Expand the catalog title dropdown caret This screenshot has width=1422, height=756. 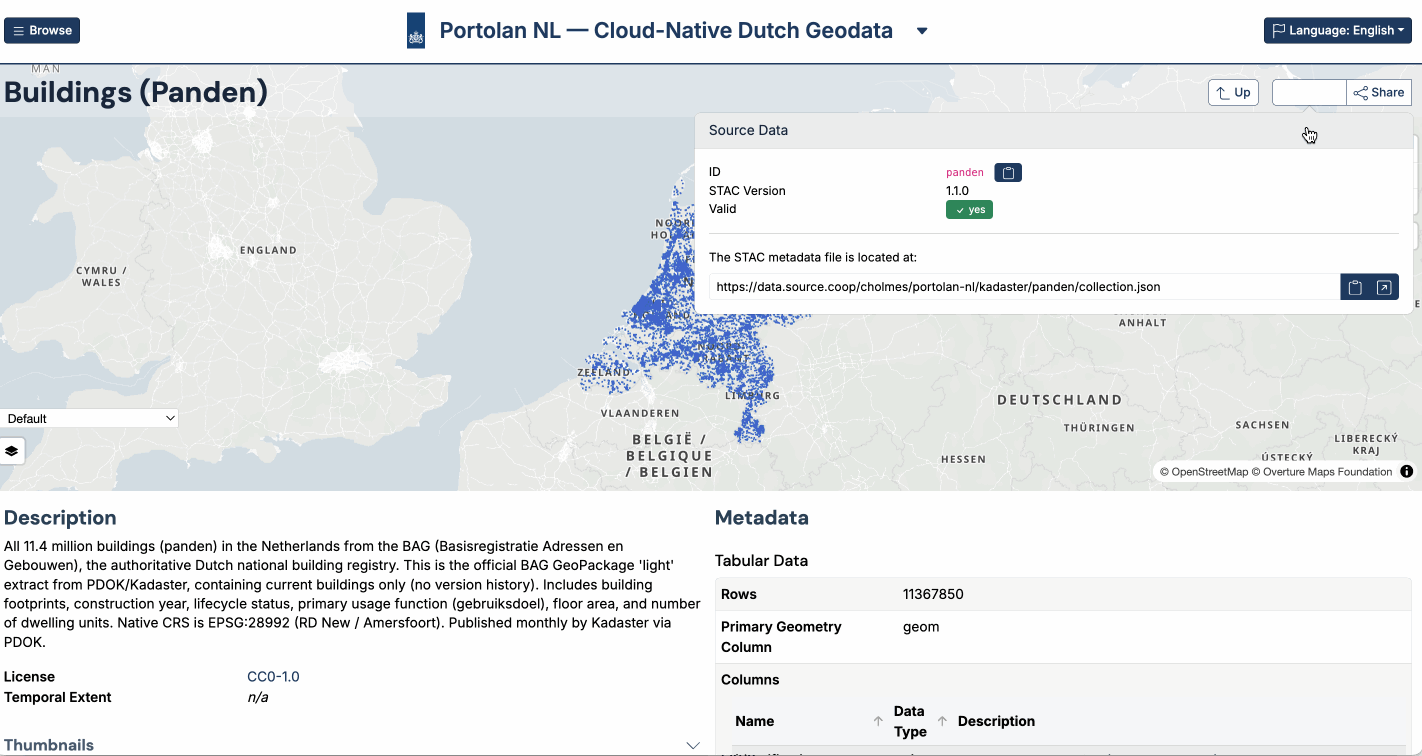(922, 31)
